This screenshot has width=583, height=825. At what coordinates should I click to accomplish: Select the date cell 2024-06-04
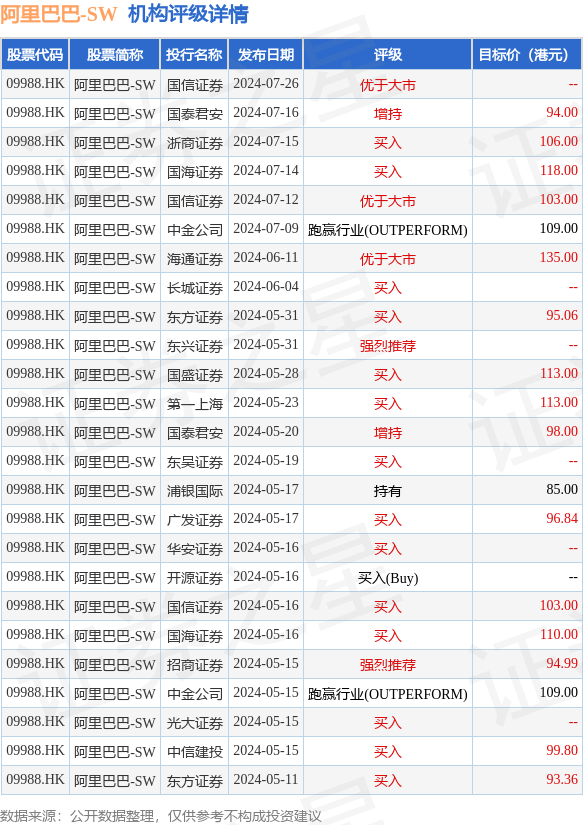click(266, 287)
